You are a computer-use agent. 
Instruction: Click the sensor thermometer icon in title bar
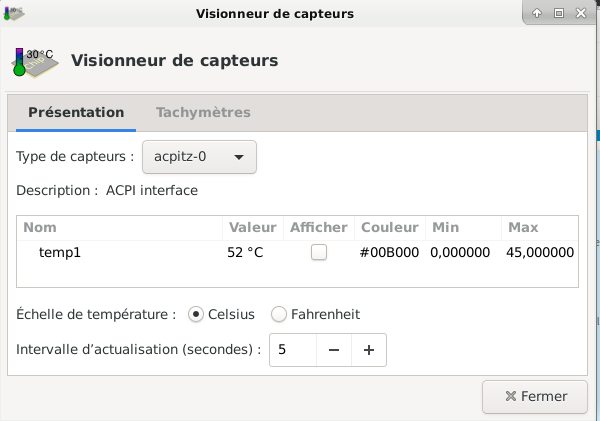tap(14, 13)
